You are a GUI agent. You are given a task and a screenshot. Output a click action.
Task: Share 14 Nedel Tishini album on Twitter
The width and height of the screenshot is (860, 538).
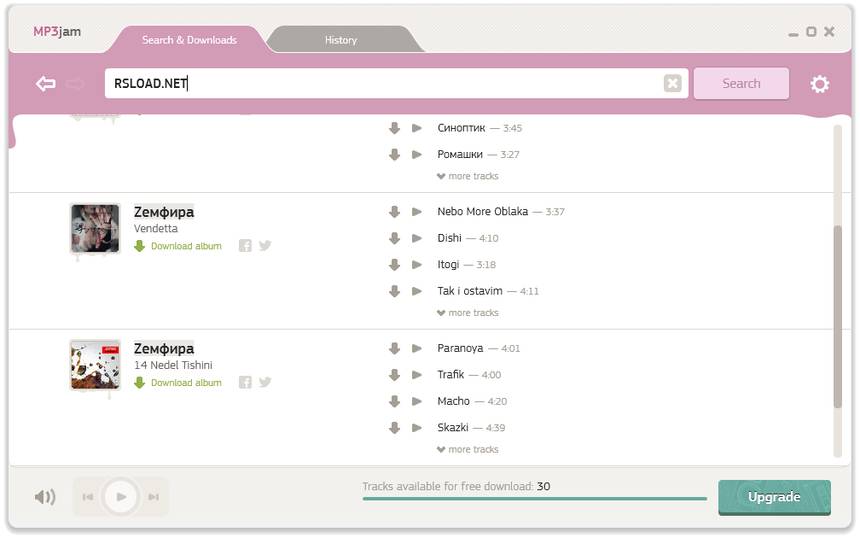pyautogui.click(x=265, y=382)
